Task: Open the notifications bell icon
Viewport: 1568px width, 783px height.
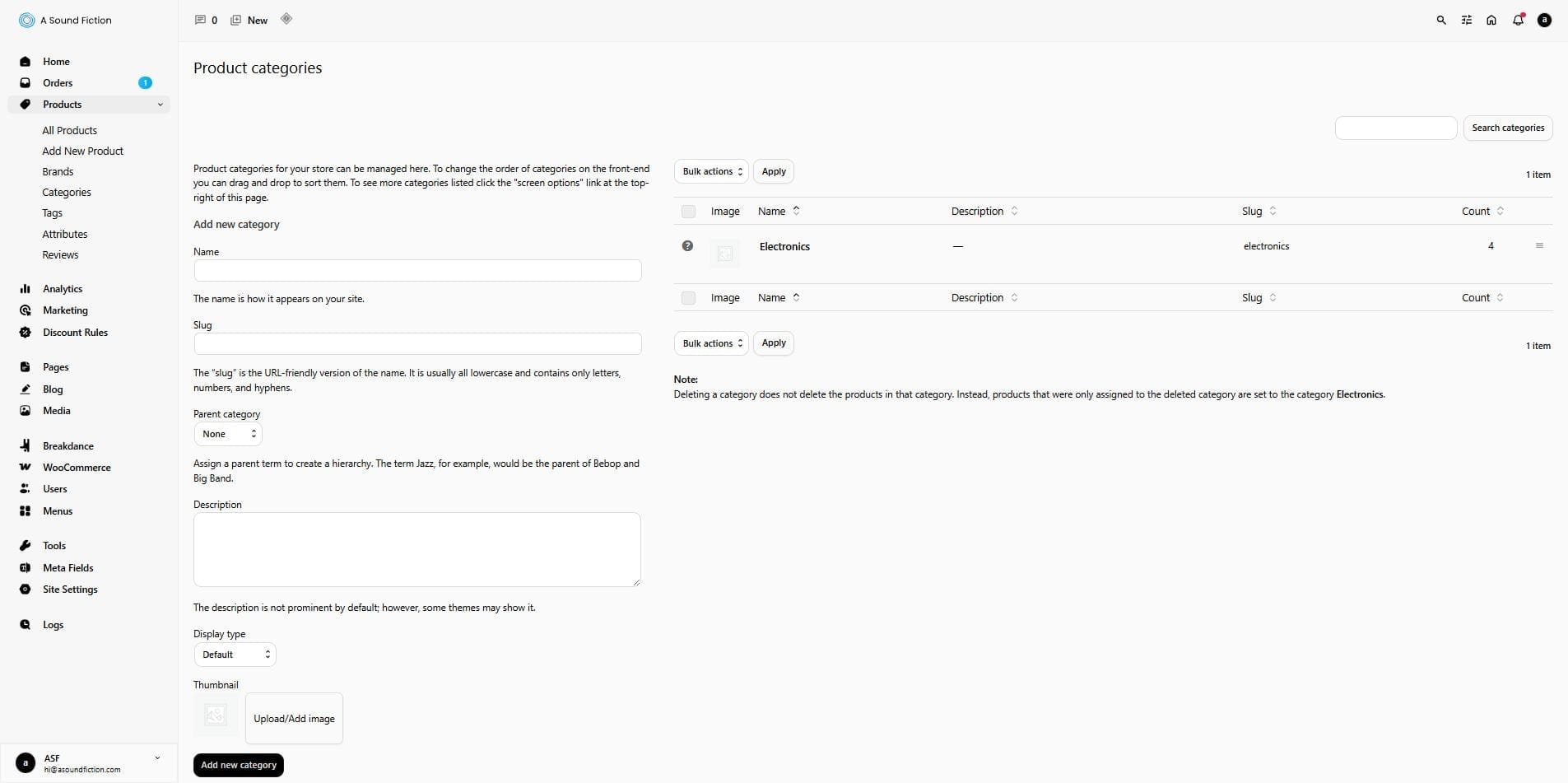Action: coord(1518,20)
